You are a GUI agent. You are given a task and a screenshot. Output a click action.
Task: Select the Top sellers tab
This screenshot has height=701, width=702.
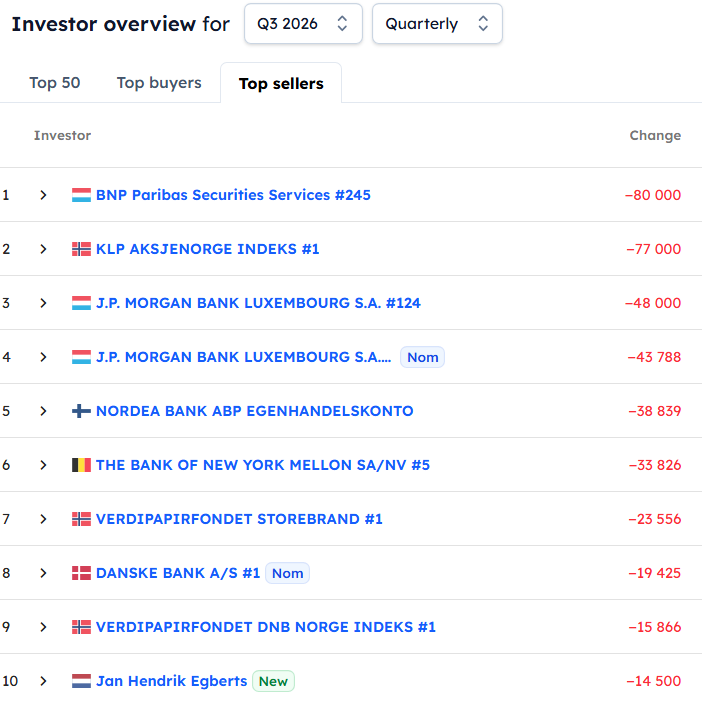281,83
